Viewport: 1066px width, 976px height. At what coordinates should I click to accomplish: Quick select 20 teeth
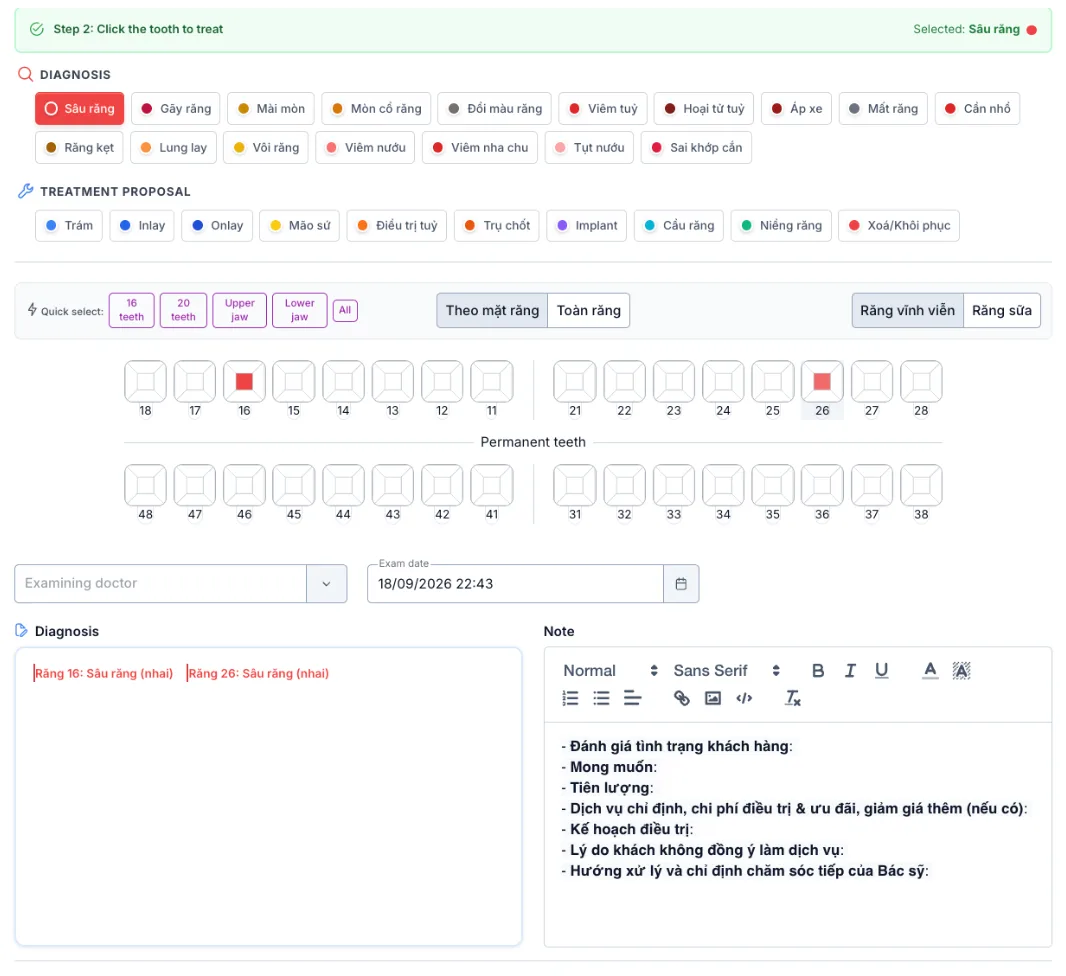(184, 311)
